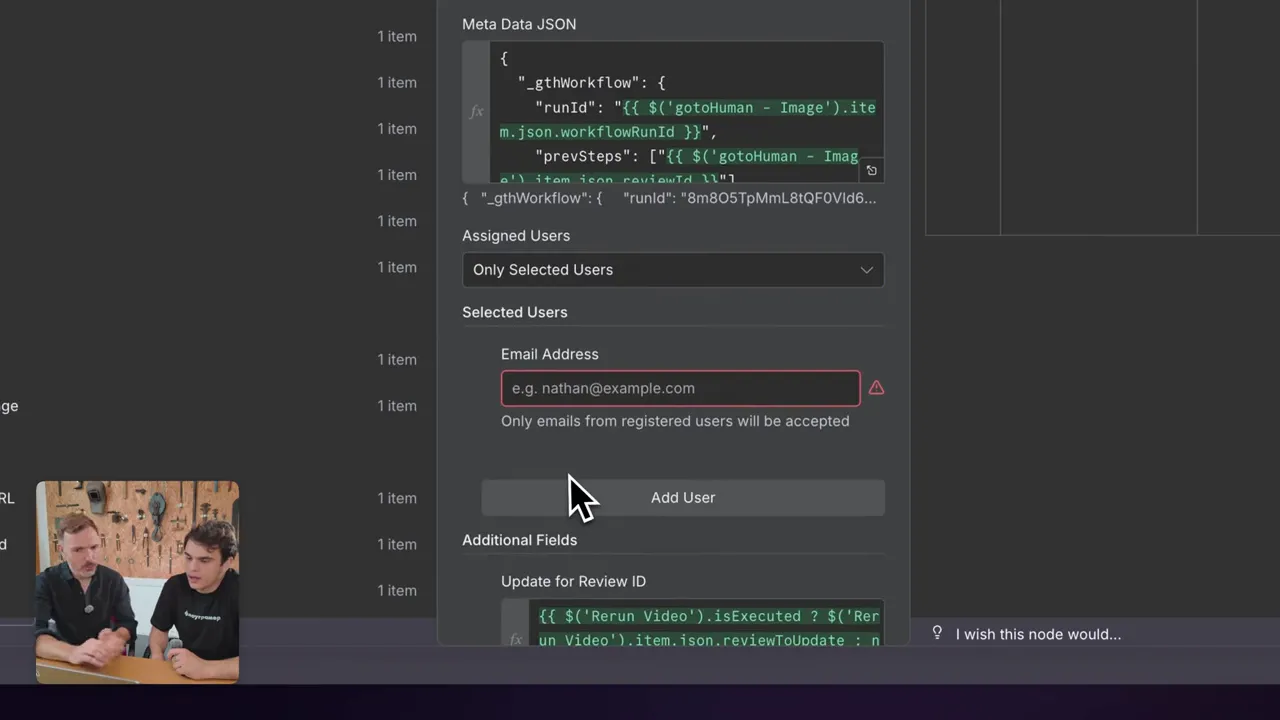1280x720 pixels.
Task: Click the video thumbnail of the two presenters
Action: [137, 582]
